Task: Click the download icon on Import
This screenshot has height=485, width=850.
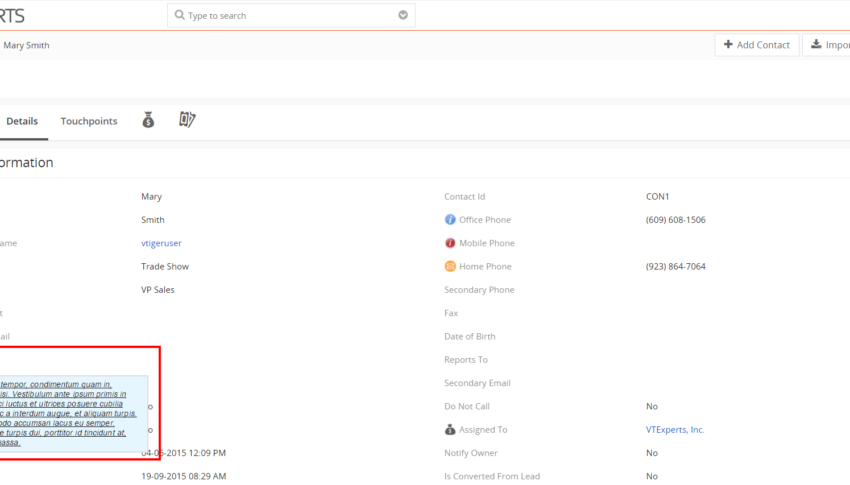Action: 816,44
